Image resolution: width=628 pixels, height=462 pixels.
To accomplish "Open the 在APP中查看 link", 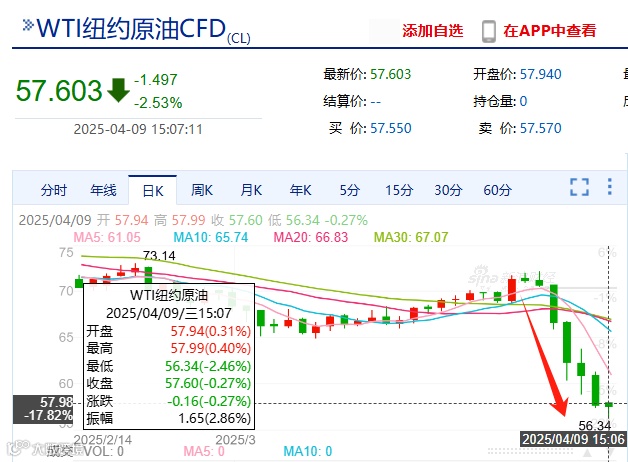I will (x=550, y=31).
